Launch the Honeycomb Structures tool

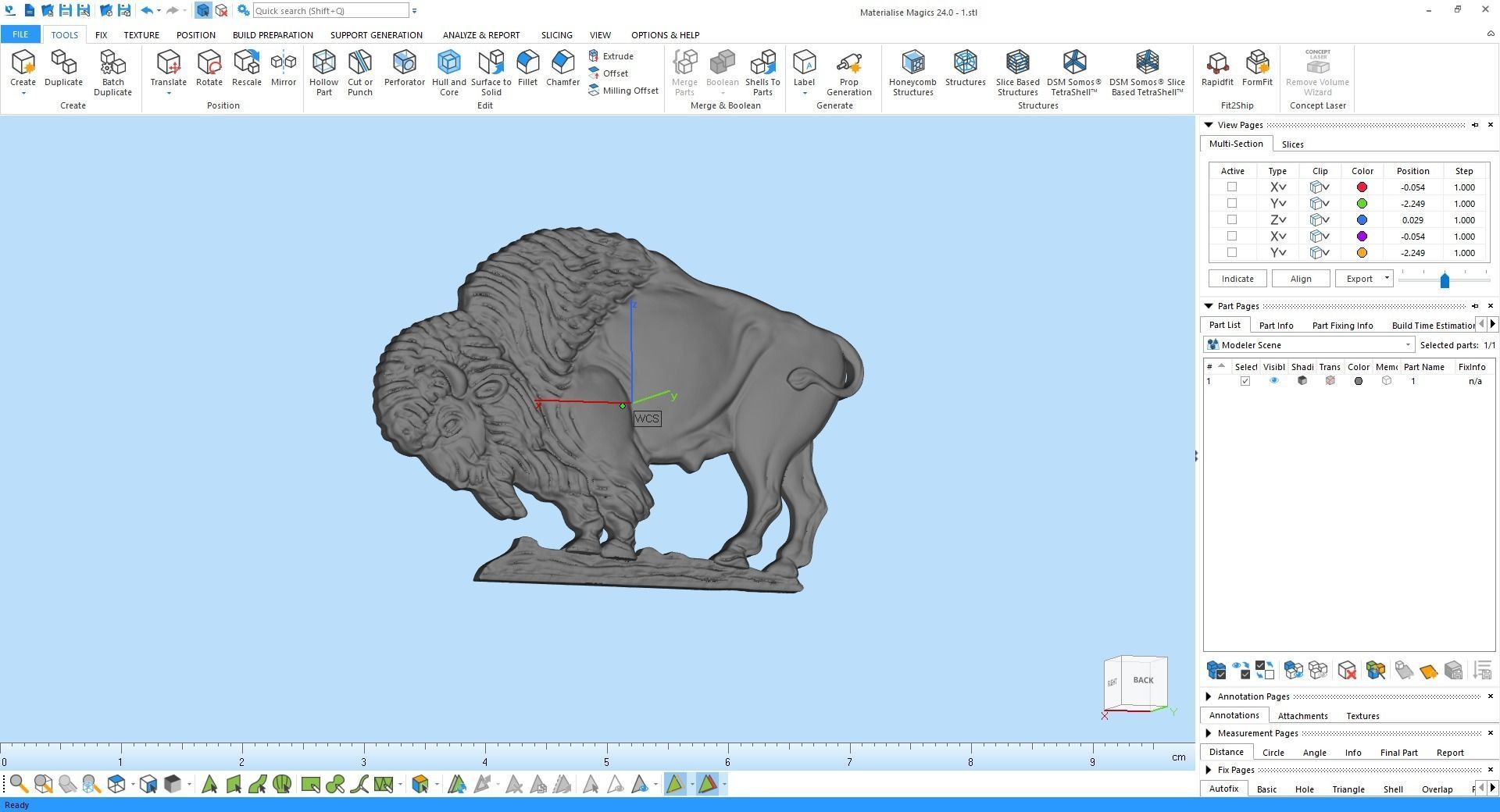pyautogui.click(x=911, y=70)
